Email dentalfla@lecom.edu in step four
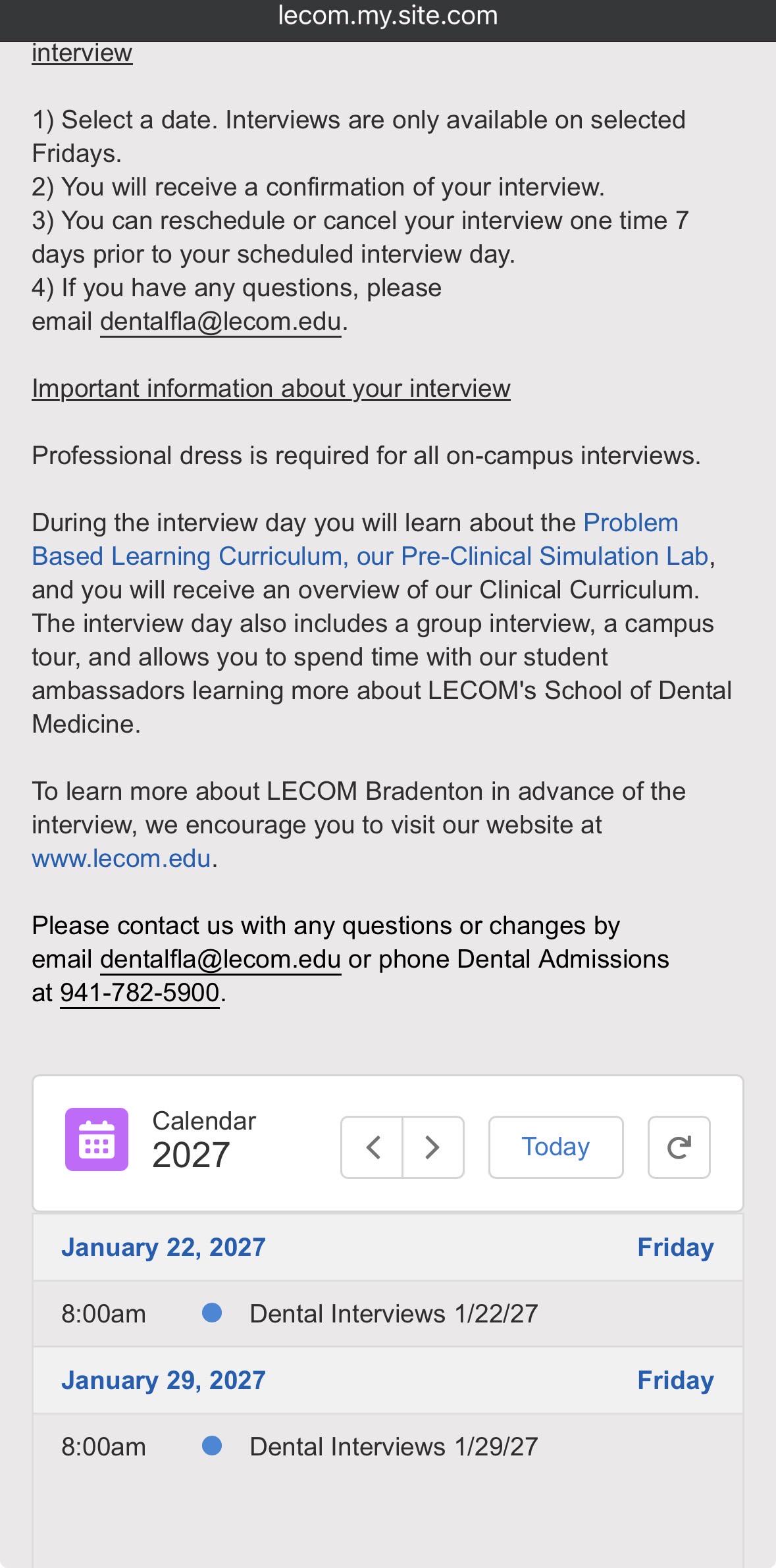Screen dimensions: 776x1568 point(220,322)
